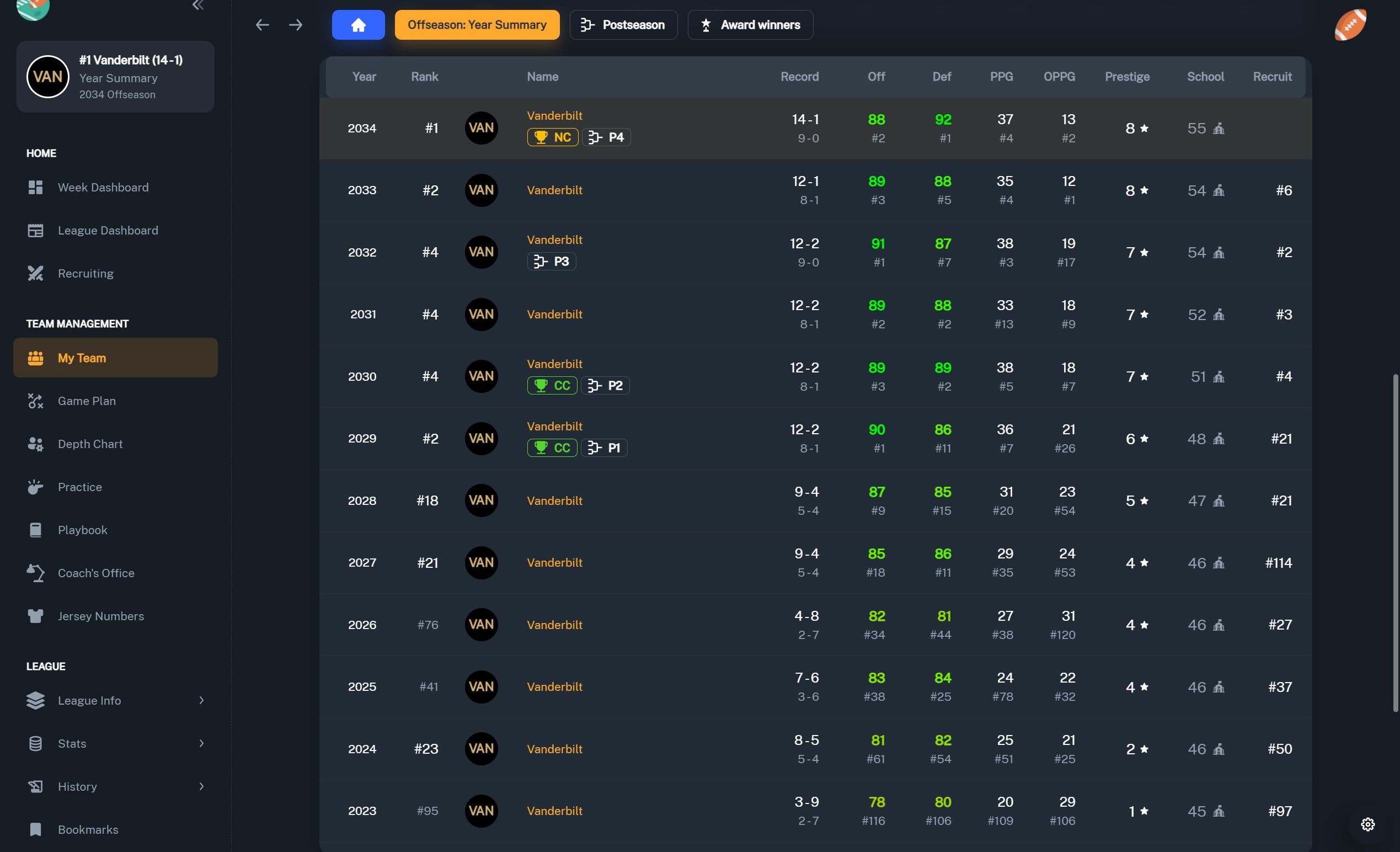Select Offseason: Year Summary tab
The image size is (1400, 852).
tap(477, 25)
